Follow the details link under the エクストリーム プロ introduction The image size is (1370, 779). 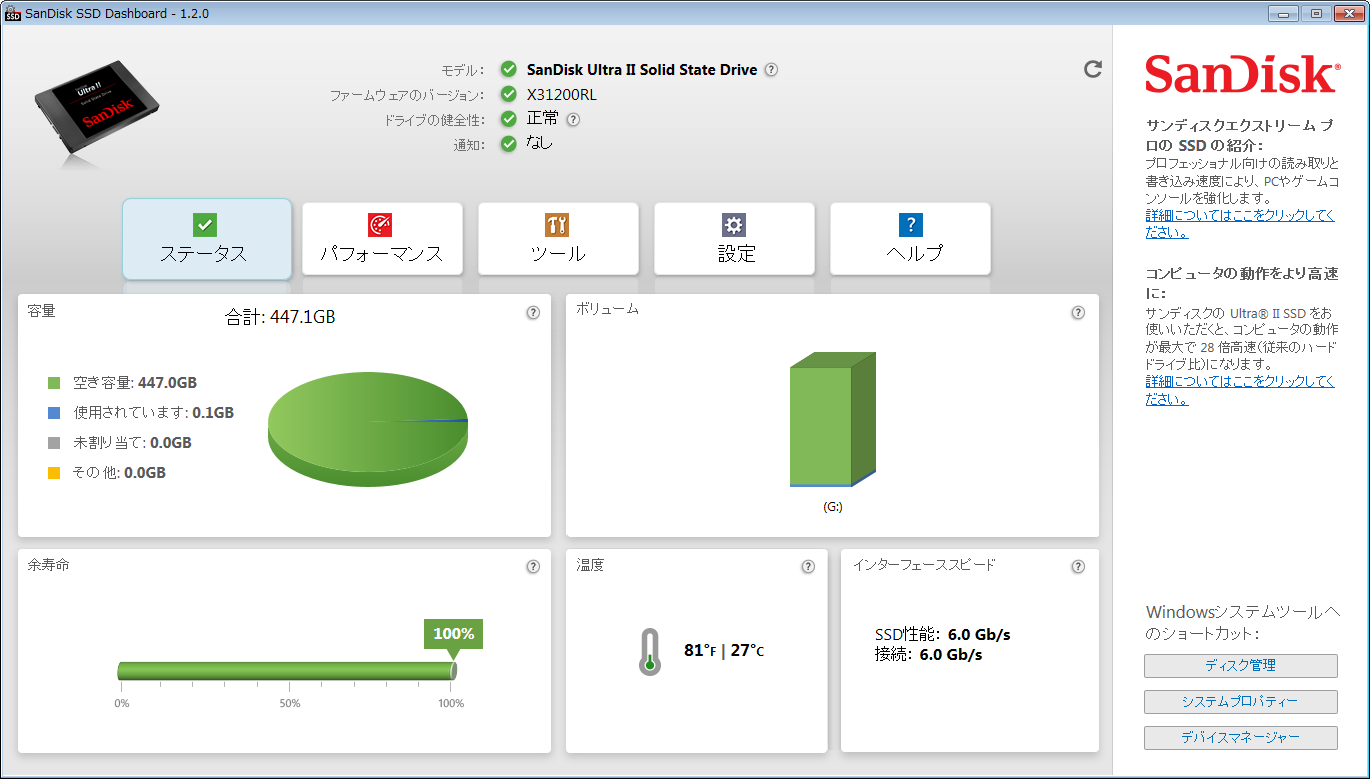1240,224
